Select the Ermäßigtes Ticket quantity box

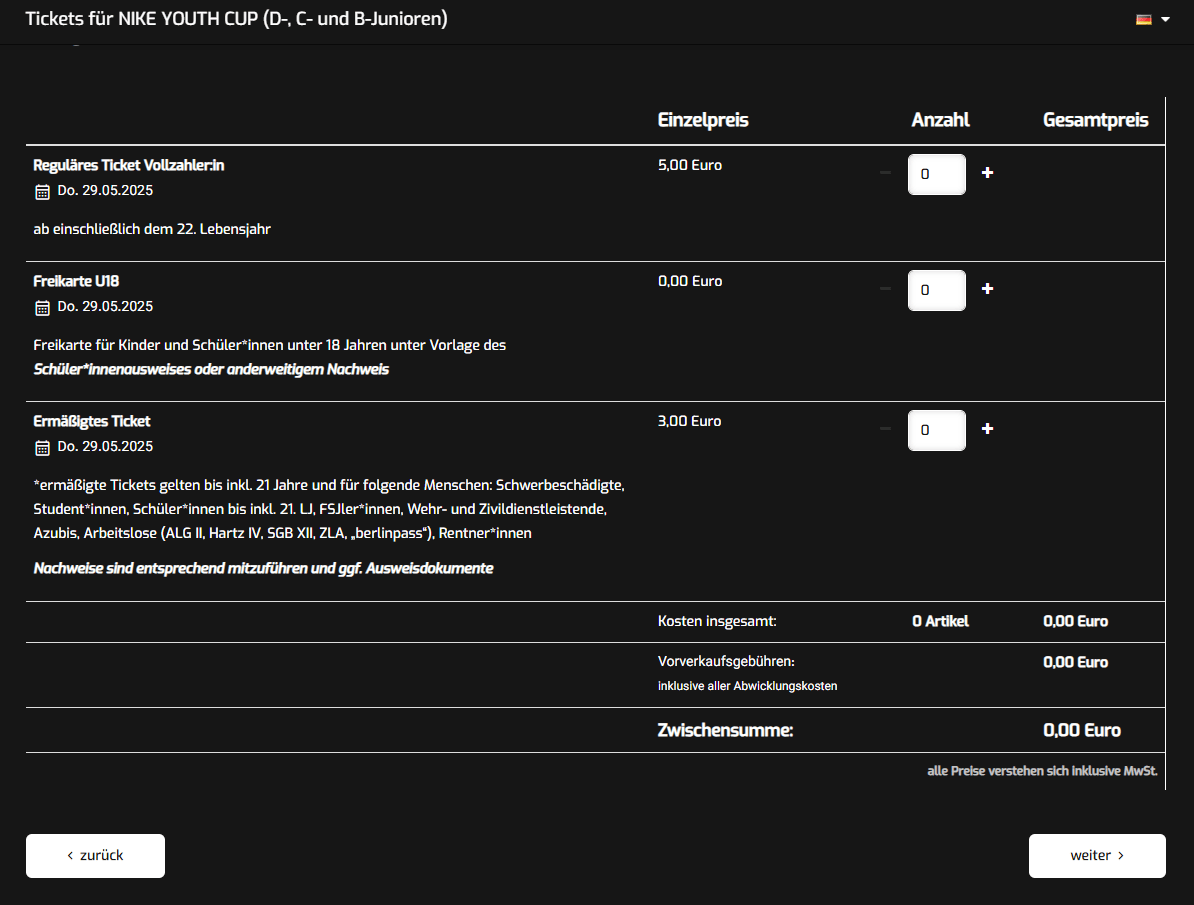[x=937, y=430]
